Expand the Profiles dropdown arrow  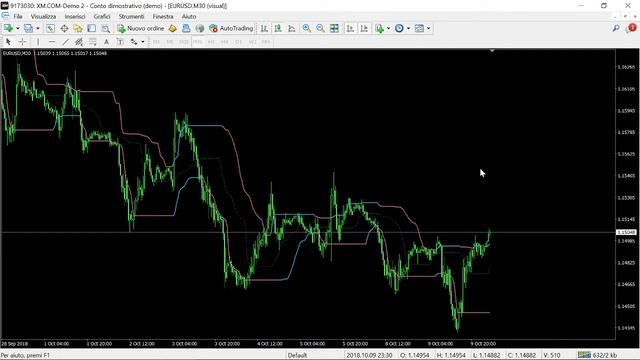(38, 28)
